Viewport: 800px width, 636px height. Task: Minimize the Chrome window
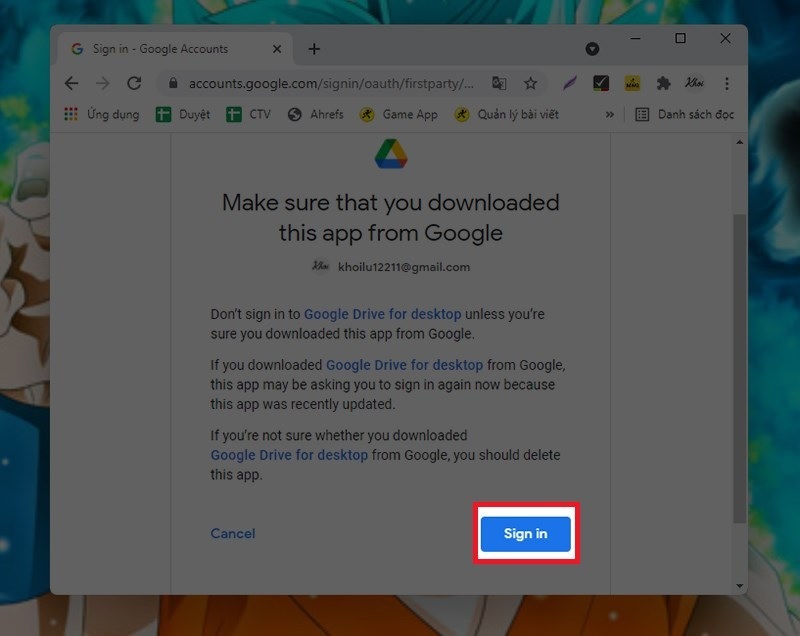(x=635, y=38)
